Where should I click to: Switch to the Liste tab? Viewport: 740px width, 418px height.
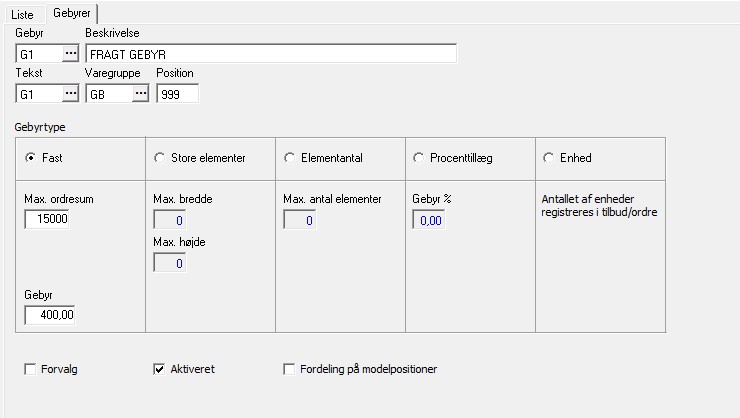[x=22, y=15]
